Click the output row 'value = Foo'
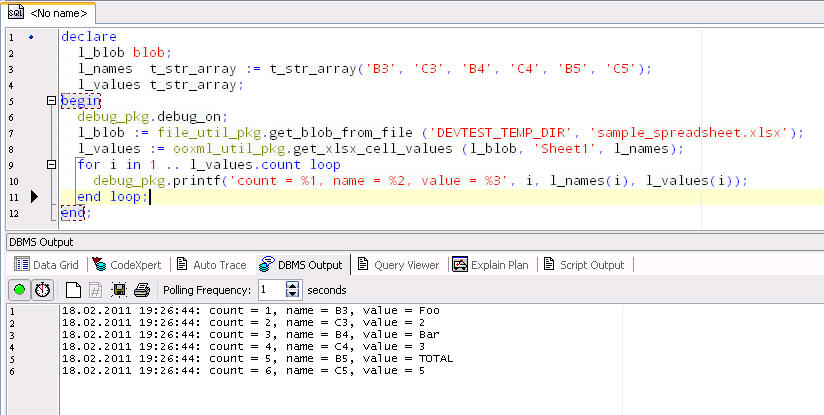Image resolution: width=824 pixels, height=415 pixels. click(x=401, y=310)
